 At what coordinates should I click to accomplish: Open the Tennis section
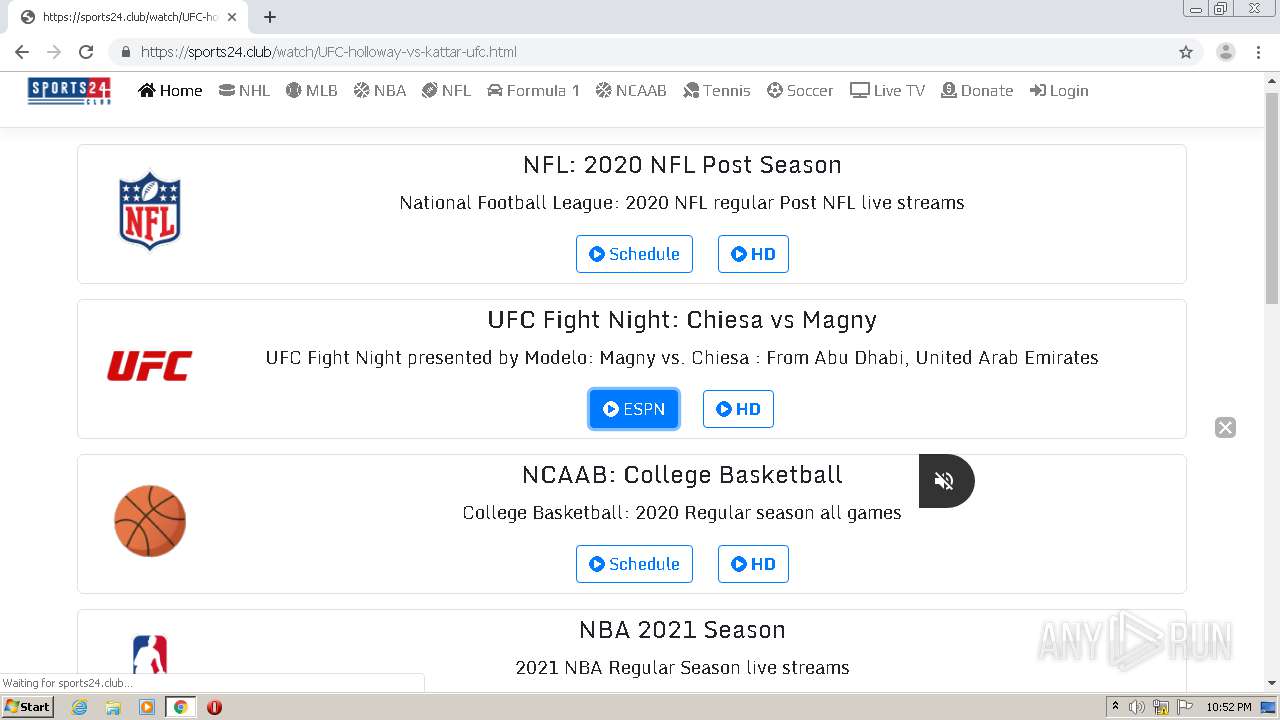pyautogui.click(x=716, y=90)
